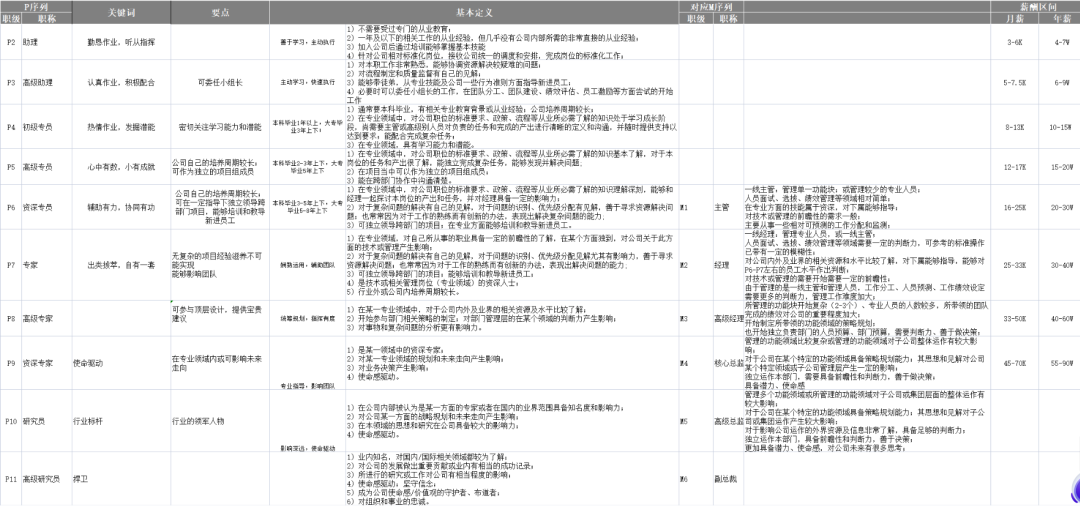The image size is (1080, 515).
Task: Click the 'M5' management grade cell
Action: pos(696,421)
